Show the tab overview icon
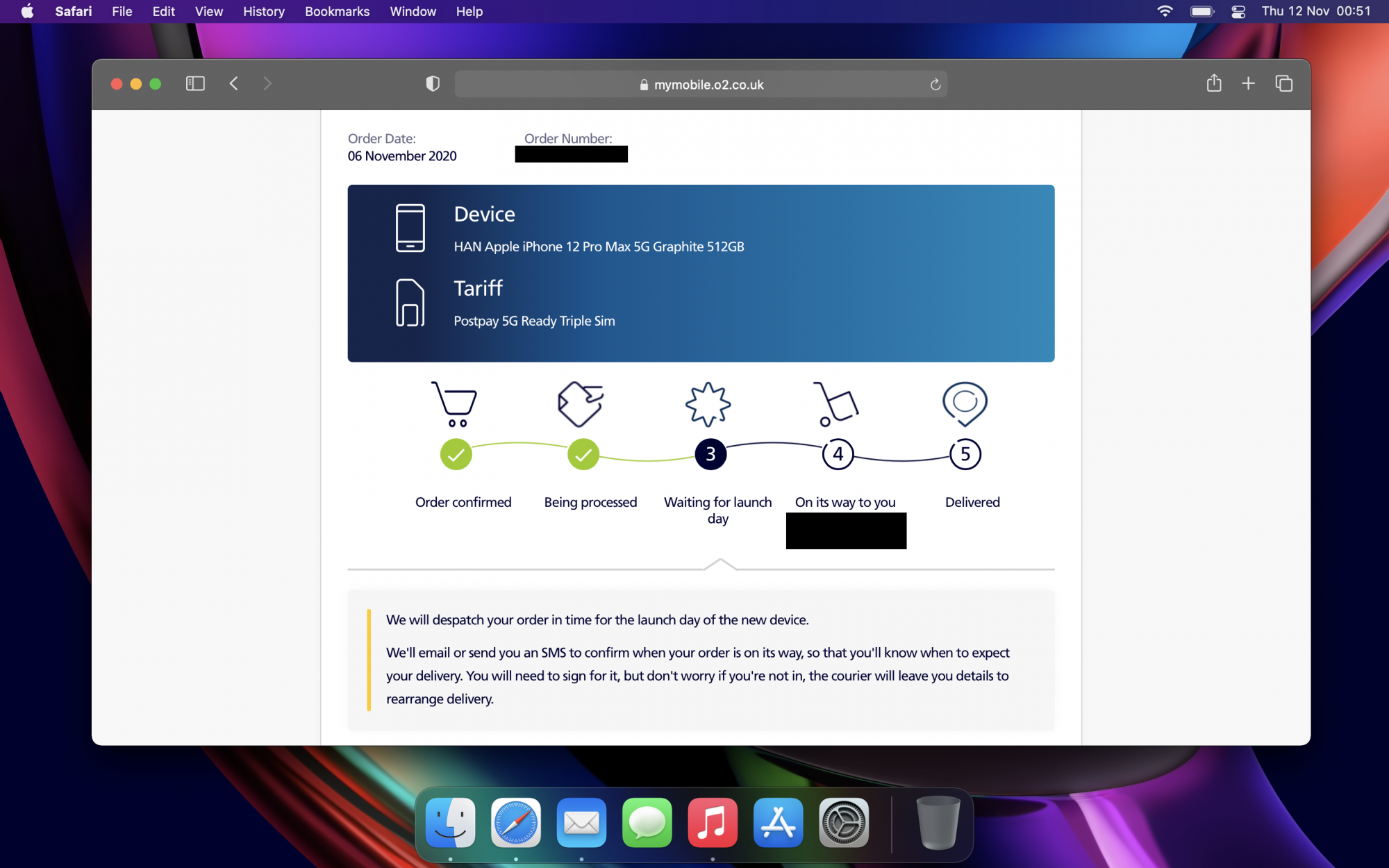Image resolution: width=1389 pixels, height=868 pixels. tap(1283, 83)
